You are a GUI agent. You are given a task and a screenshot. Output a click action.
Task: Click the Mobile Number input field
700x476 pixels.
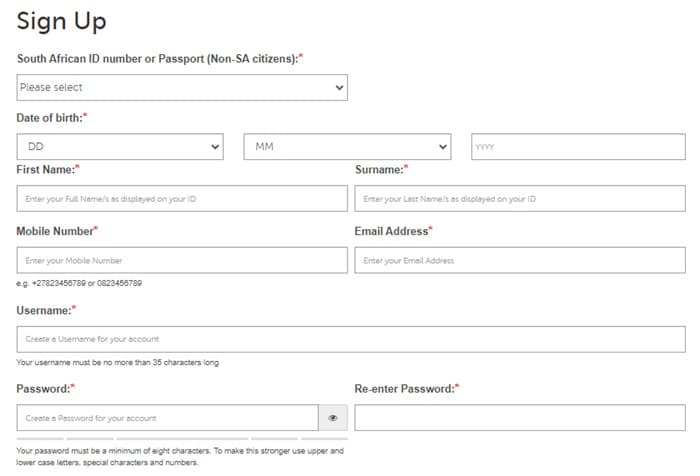[x=182, y=260]
